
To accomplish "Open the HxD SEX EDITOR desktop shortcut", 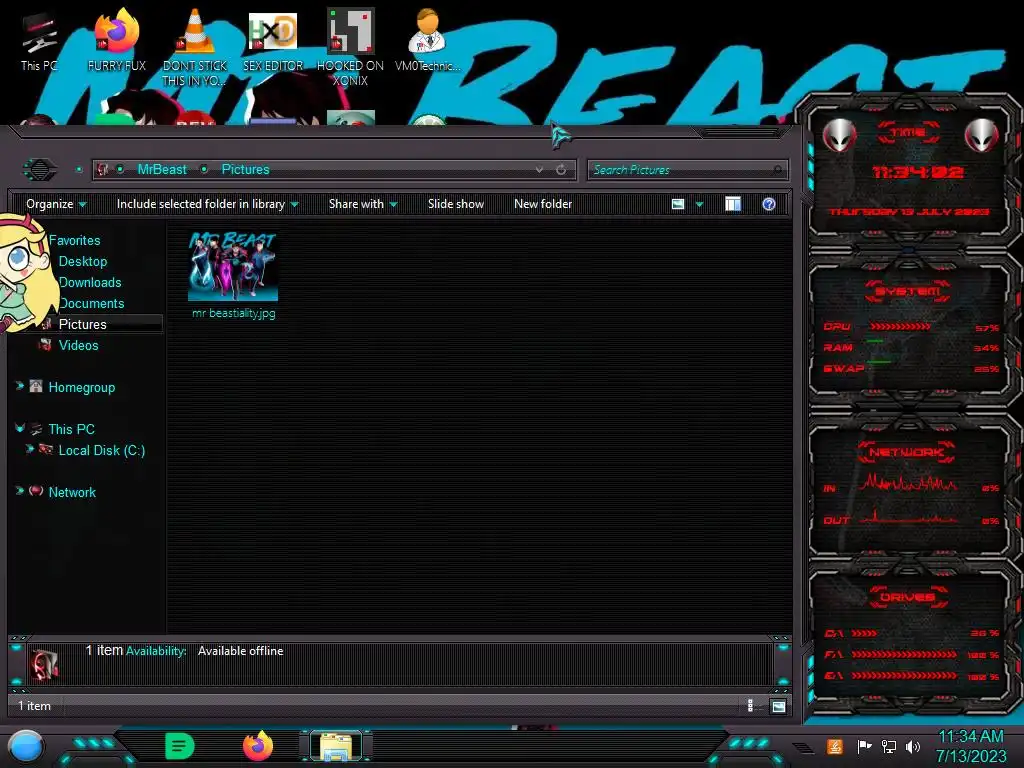I will 273,40.
